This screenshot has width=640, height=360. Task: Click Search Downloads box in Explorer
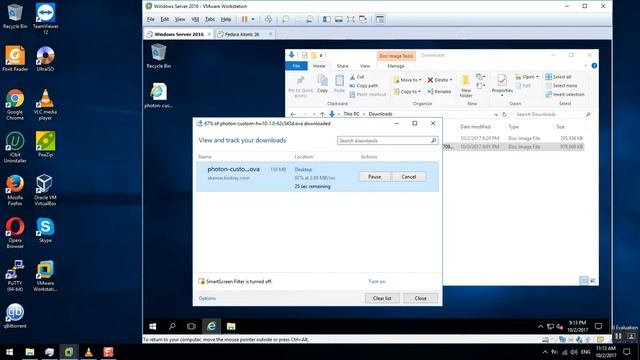[x=553, y=115]
